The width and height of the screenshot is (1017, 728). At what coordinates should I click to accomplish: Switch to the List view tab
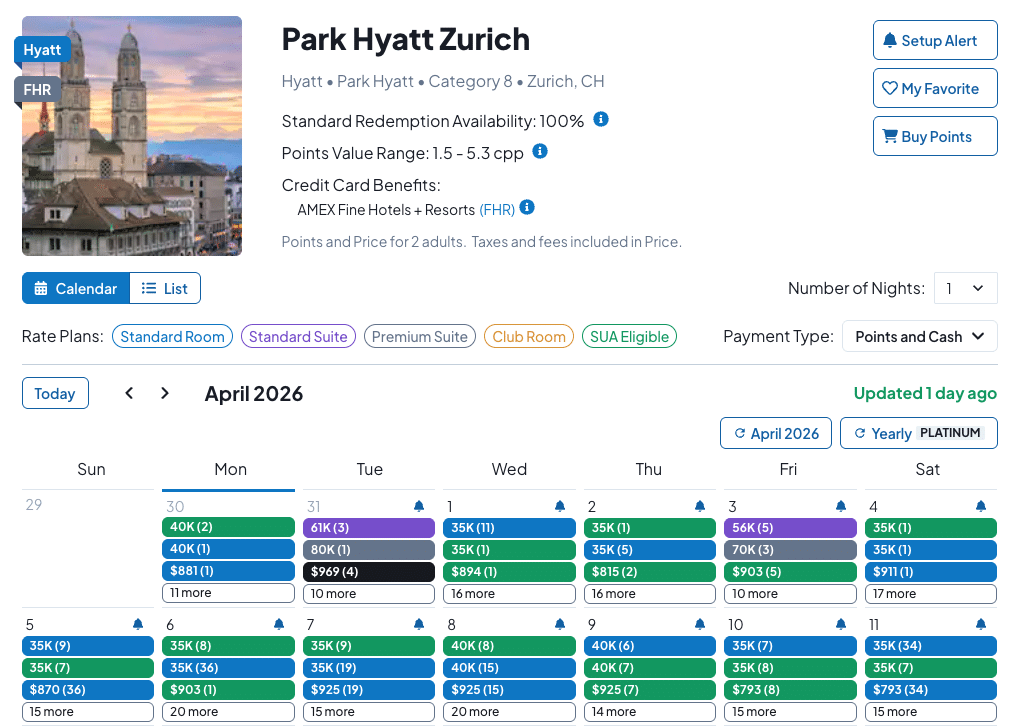coord(165,288)
